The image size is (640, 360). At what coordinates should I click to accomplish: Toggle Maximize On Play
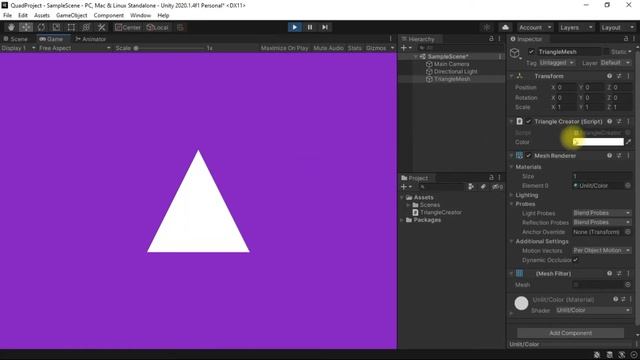point(284,48)
